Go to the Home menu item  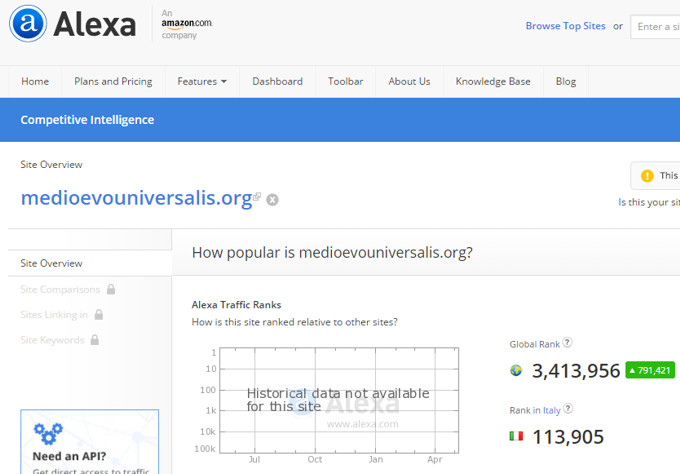tap(35, 82)
